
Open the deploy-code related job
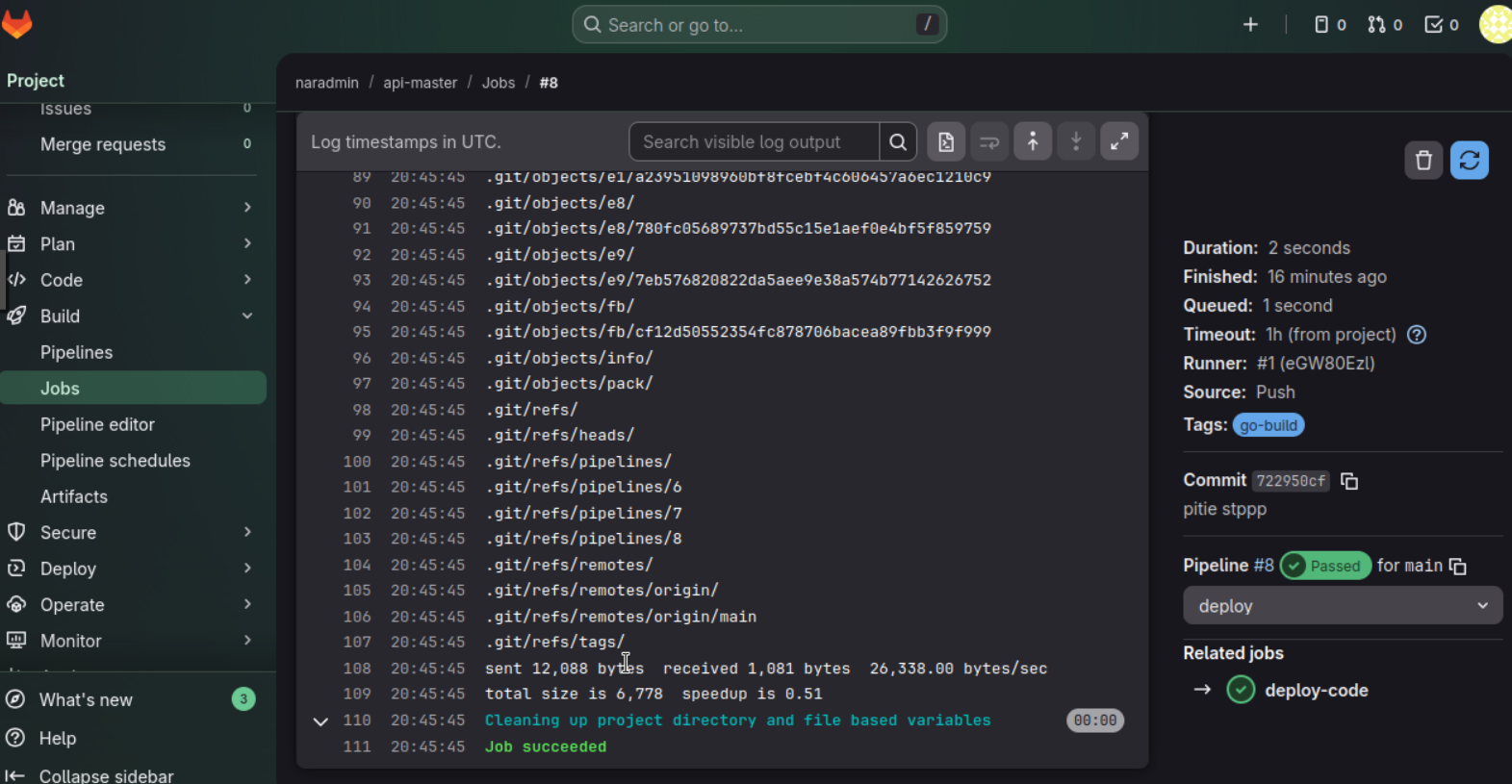coord(1316,691)
